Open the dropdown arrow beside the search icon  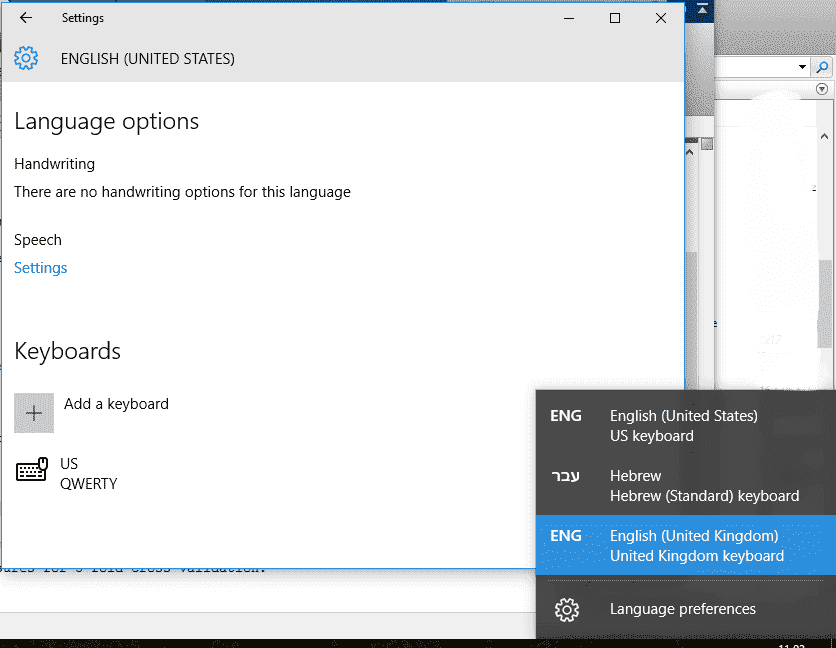coord(802,67)
